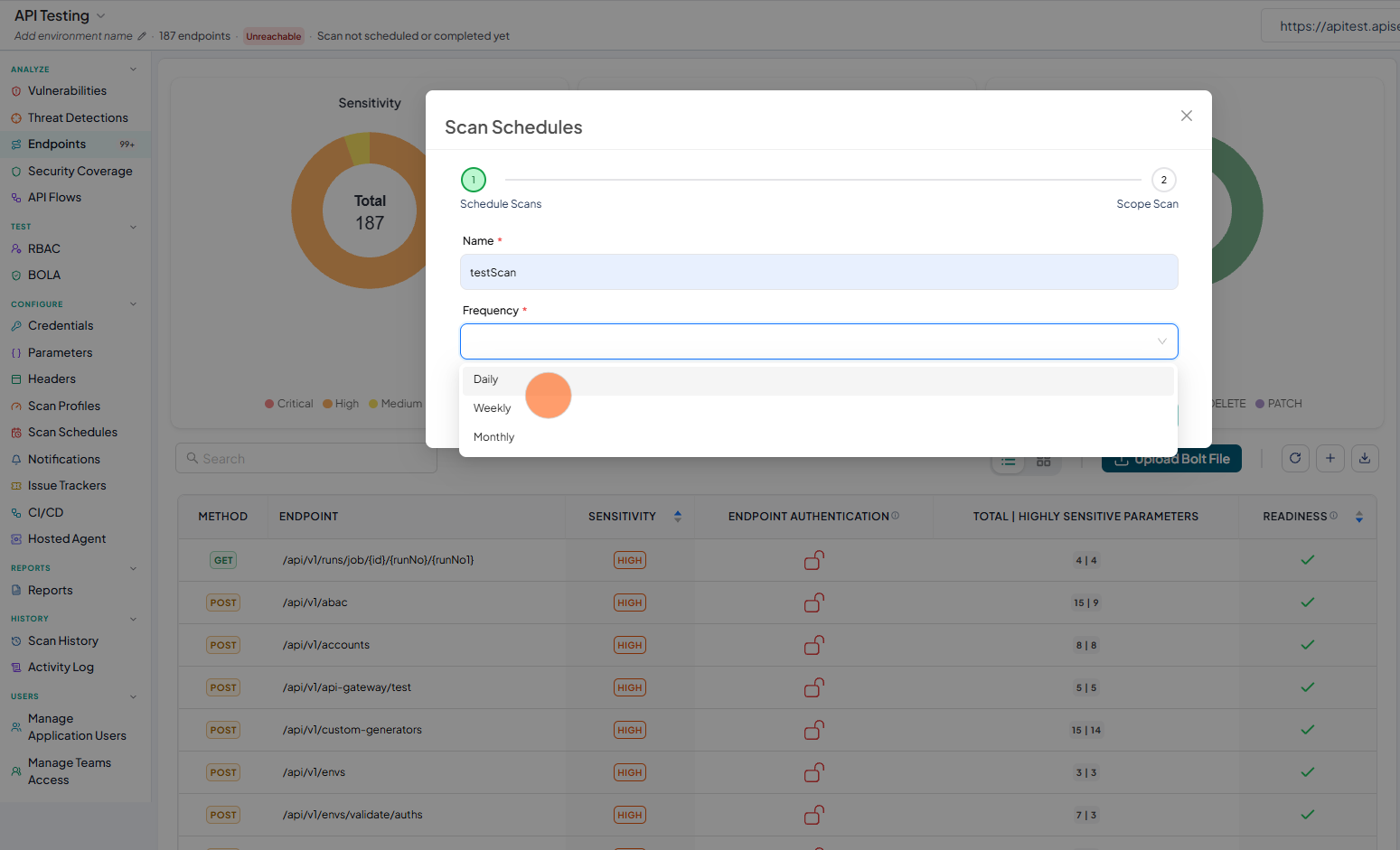Viewport: 1400px width, 850px height.
Task: Click the CI/CD sidebar icon
Action: 16,513
